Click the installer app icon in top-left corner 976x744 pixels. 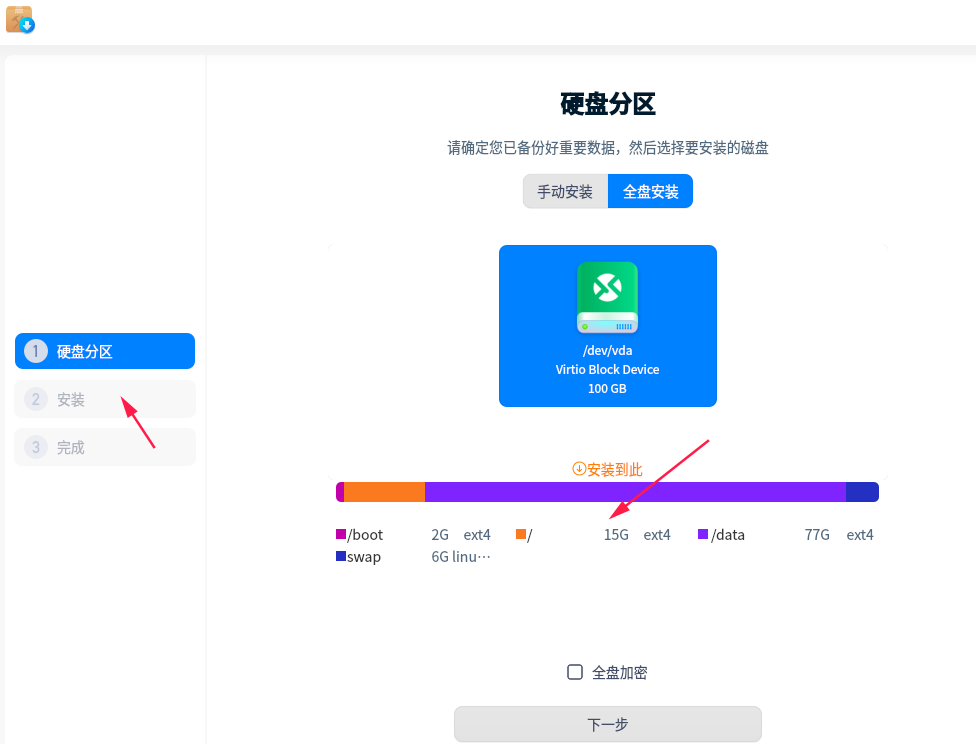pyautogui.click(x=17, y=18)
